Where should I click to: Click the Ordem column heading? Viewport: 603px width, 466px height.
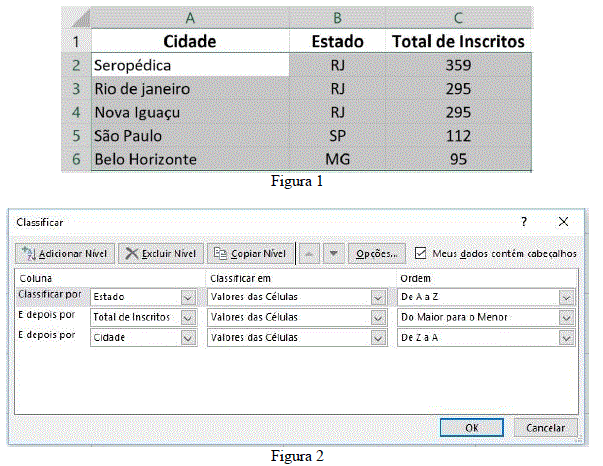point(415,278)
